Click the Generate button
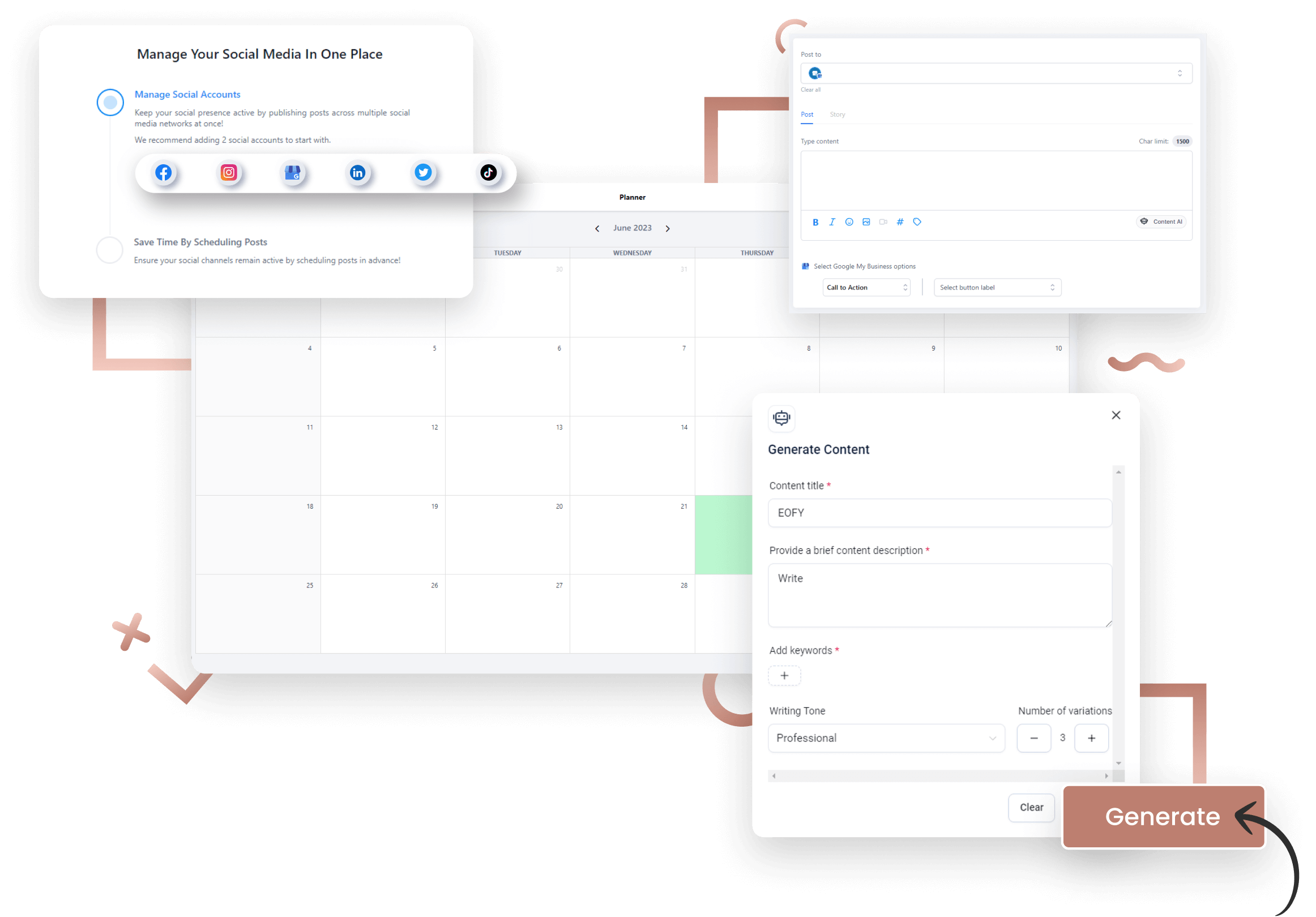1316x917 pixels. (x=1162, y=816)
